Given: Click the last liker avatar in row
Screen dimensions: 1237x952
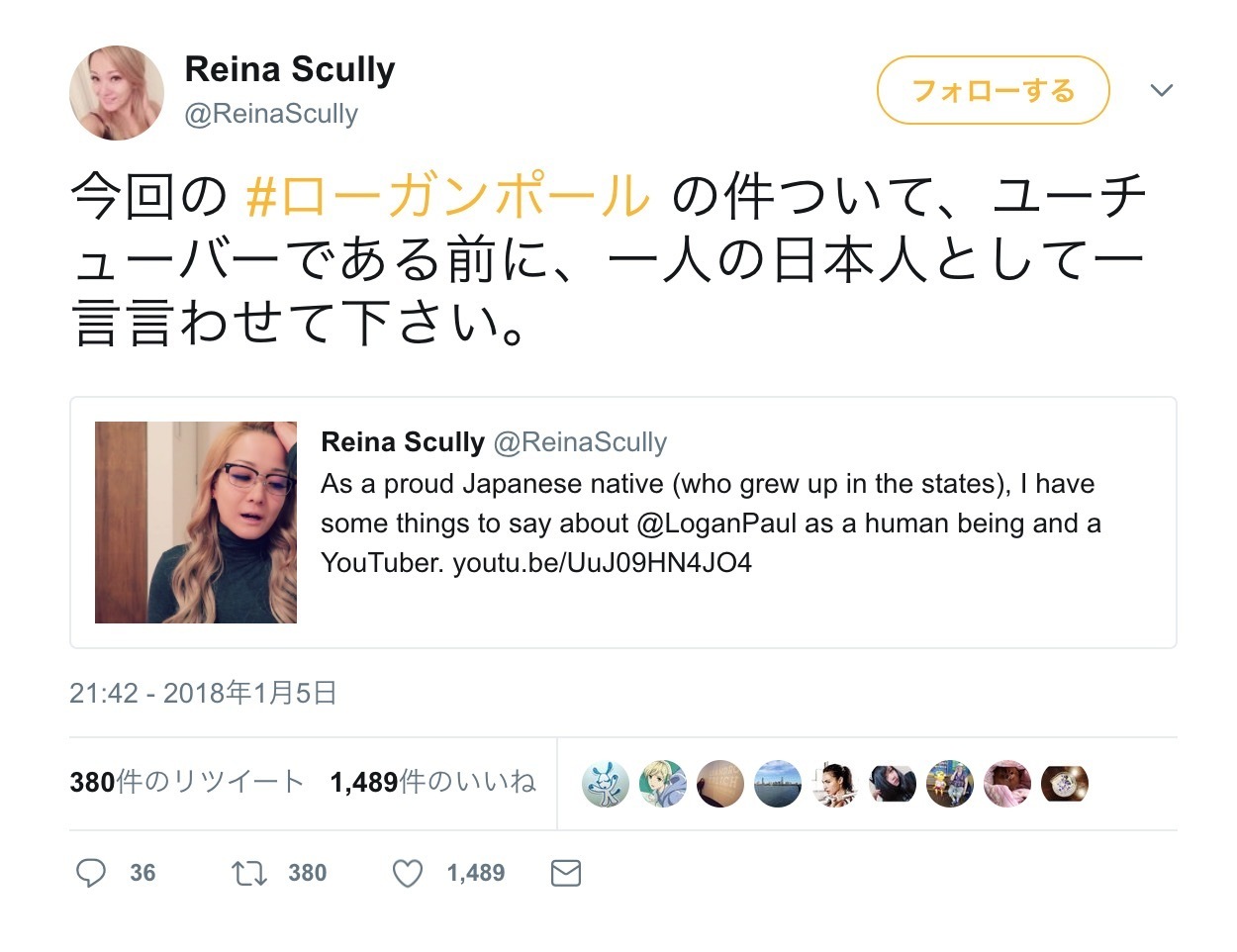Looking at the screenshot, I should [1065, 784].
